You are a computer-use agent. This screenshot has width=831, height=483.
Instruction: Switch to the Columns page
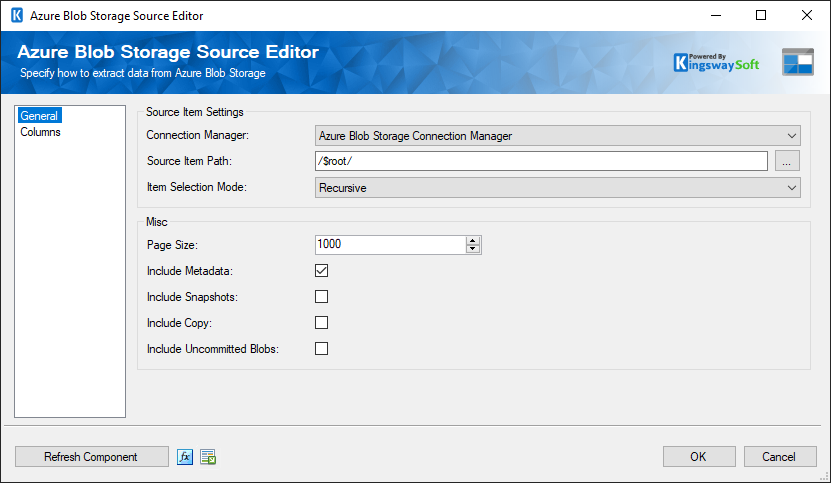[40, 132]
